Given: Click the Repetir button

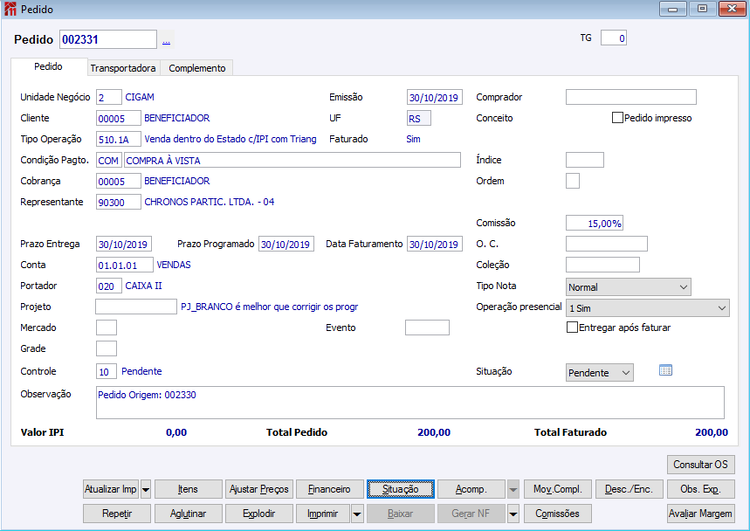Looking at the screenshot, I should pos(117,514).
